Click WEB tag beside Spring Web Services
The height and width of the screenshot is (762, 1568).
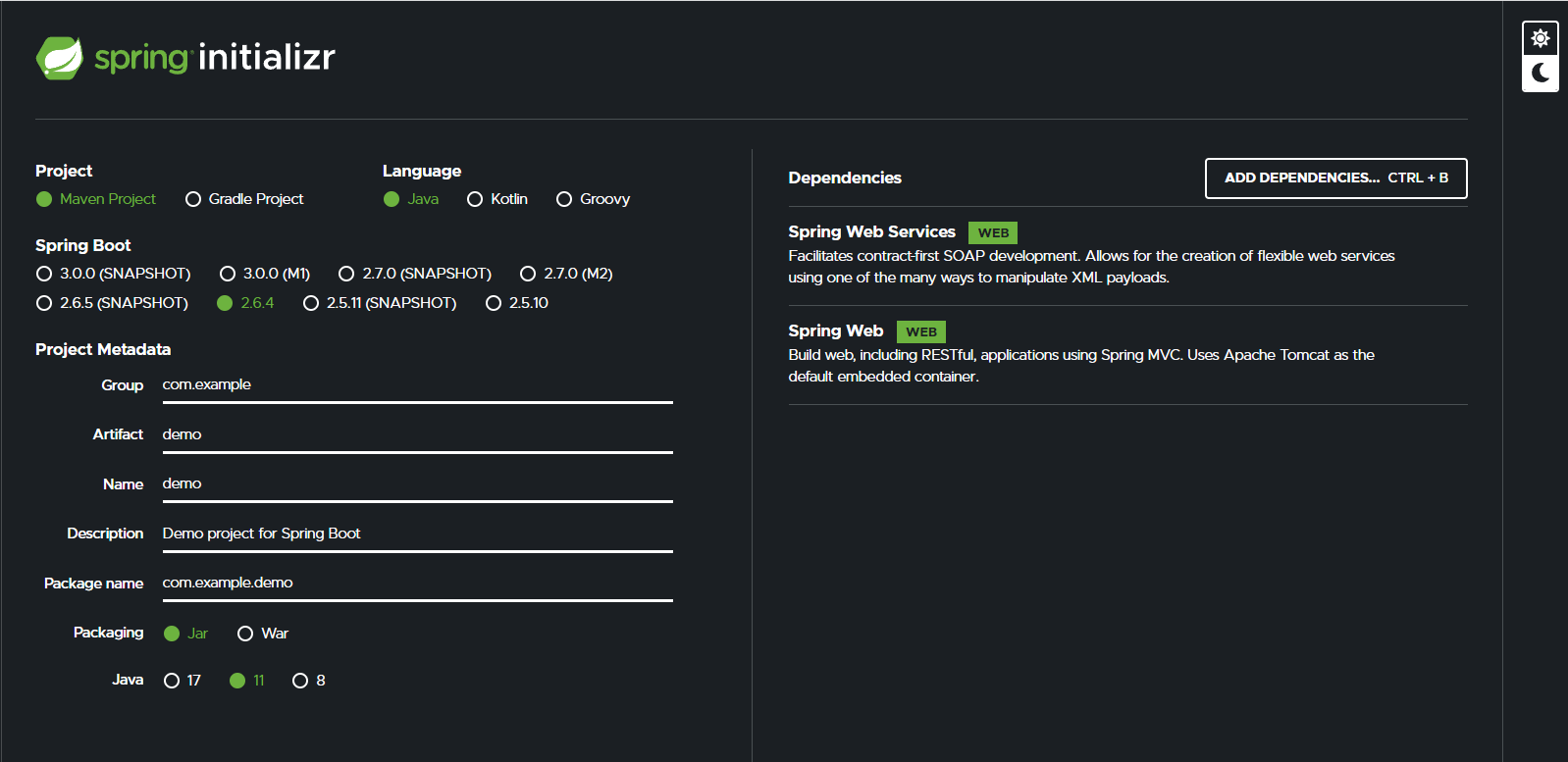click(993, 232)
